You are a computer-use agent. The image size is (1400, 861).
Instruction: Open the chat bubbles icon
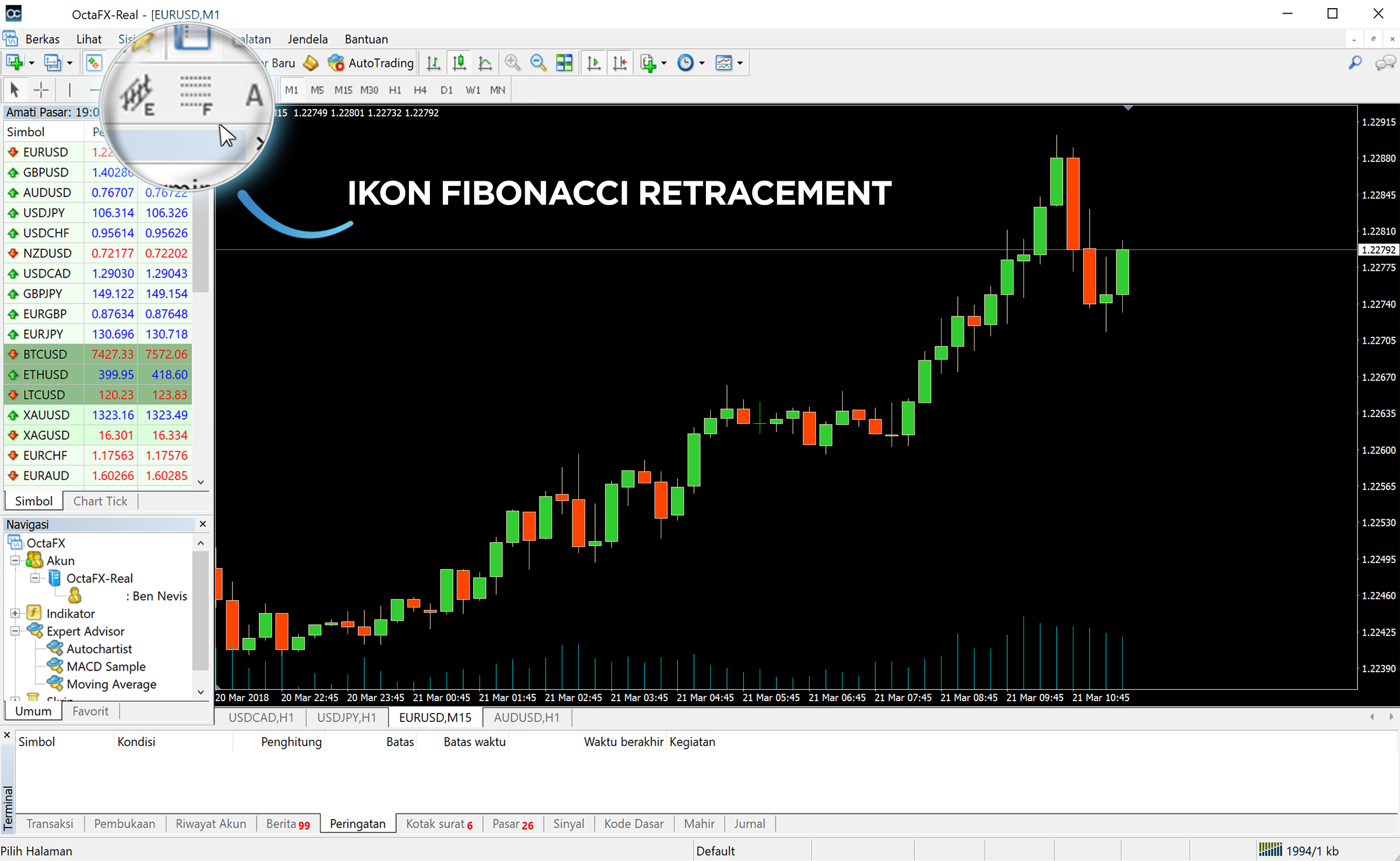click(1385, 62)
